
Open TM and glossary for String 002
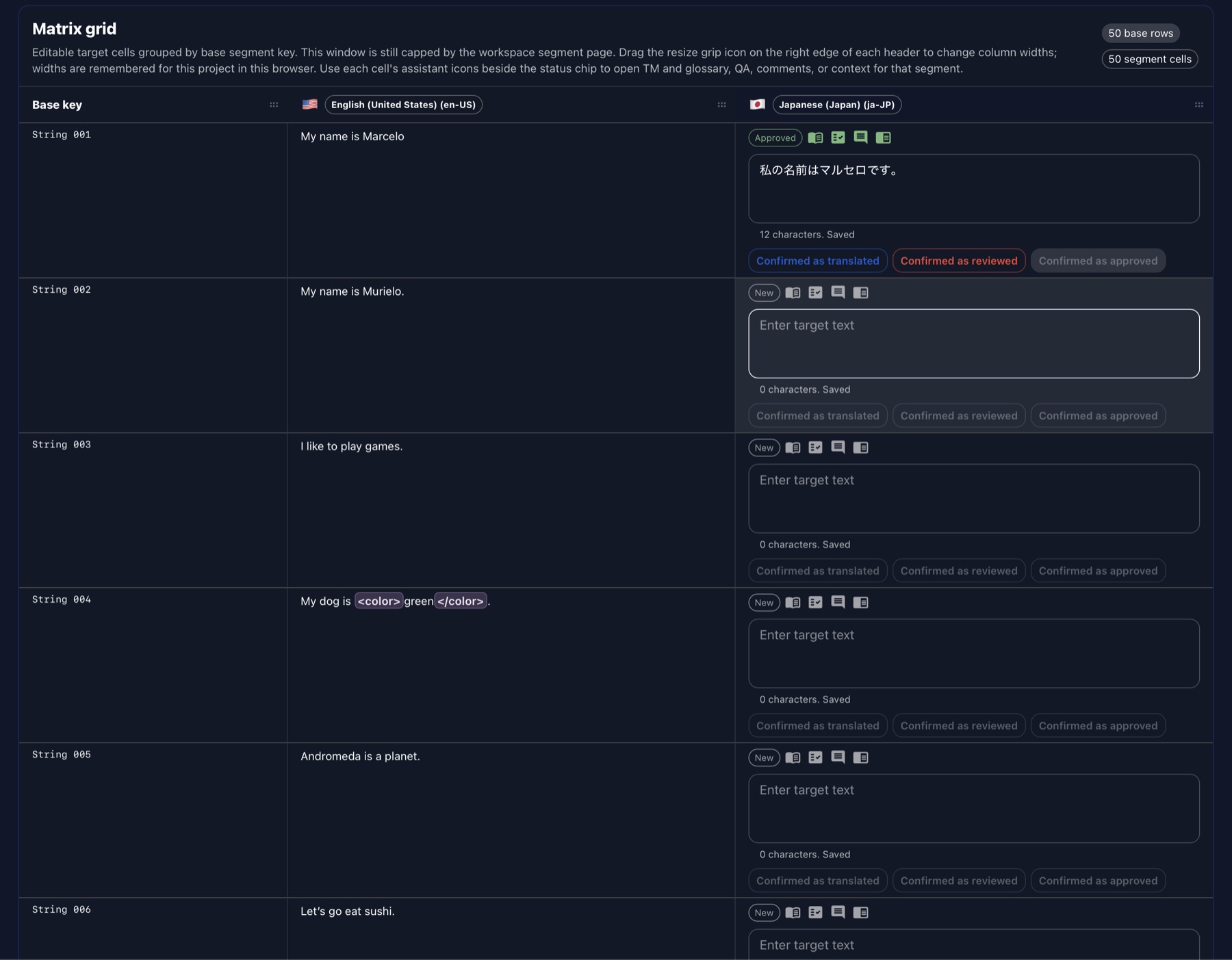pyautogui.click(x=793, y=293)
